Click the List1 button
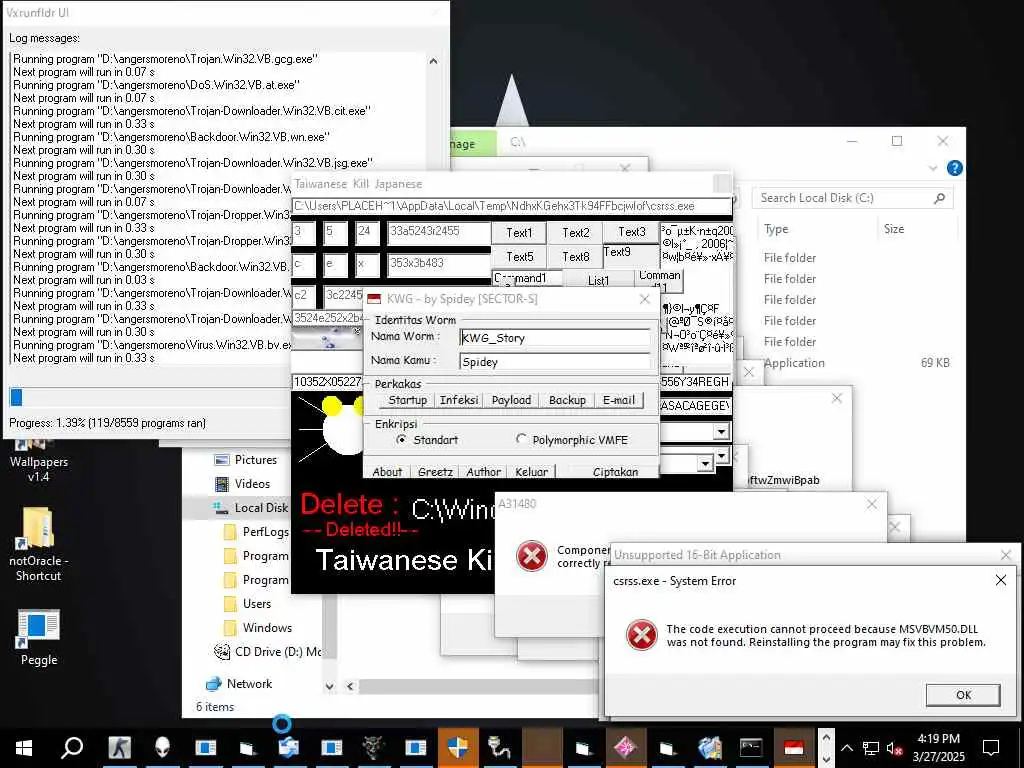The width and height of the screenshot is (1024, 768). point(598,280)
